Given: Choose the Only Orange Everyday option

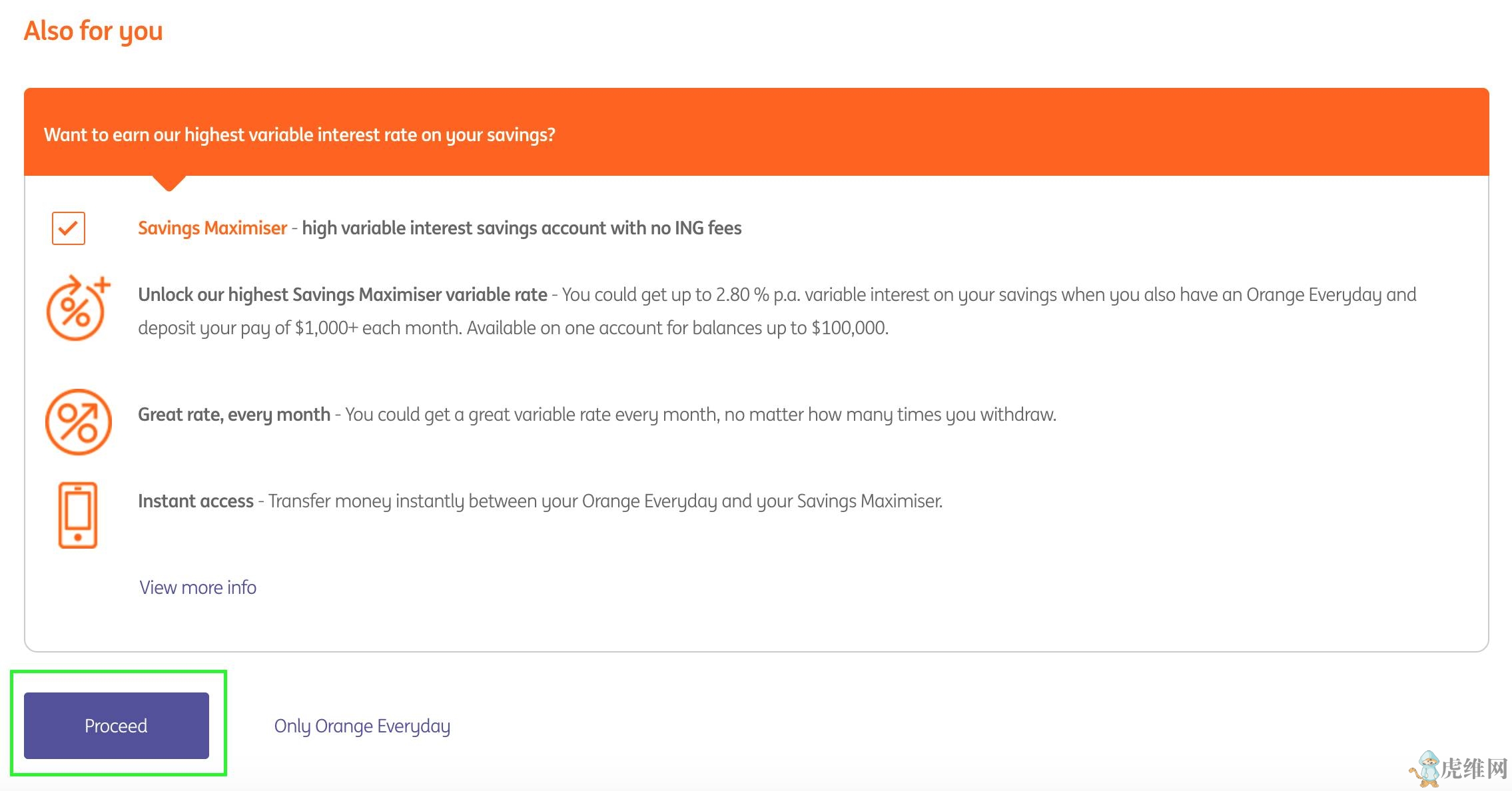Looking at the screenshot, I should [x=362, y=726].
